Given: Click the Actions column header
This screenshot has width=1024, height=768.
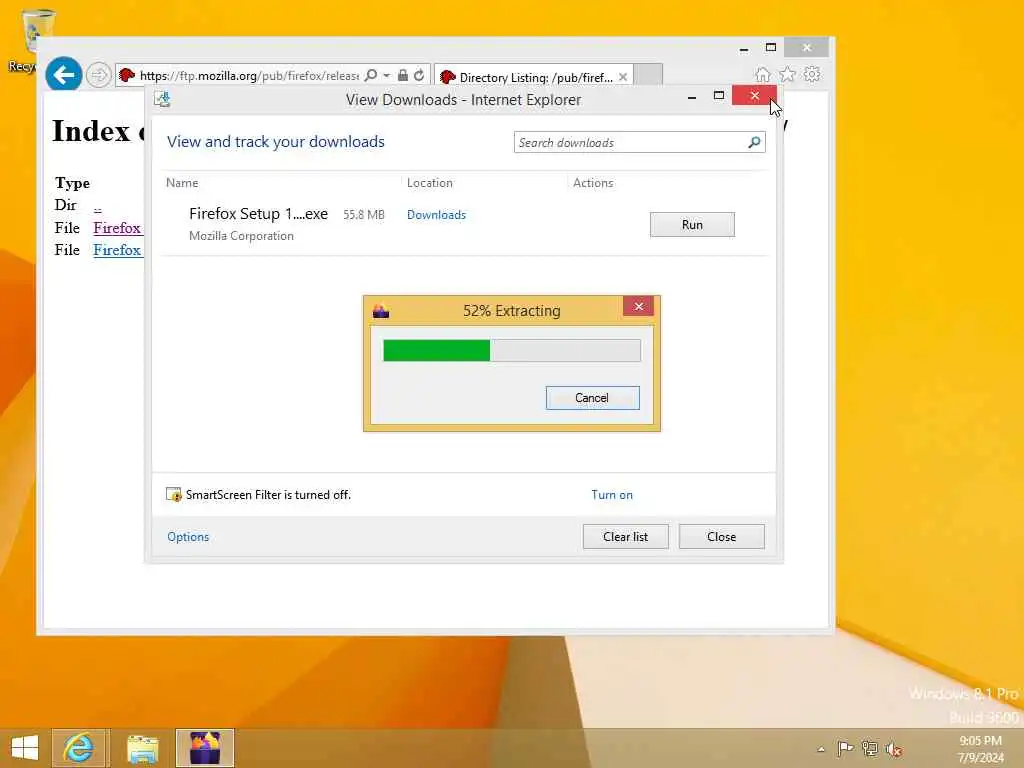Looking at the screenshot, I should pos(593,183).
